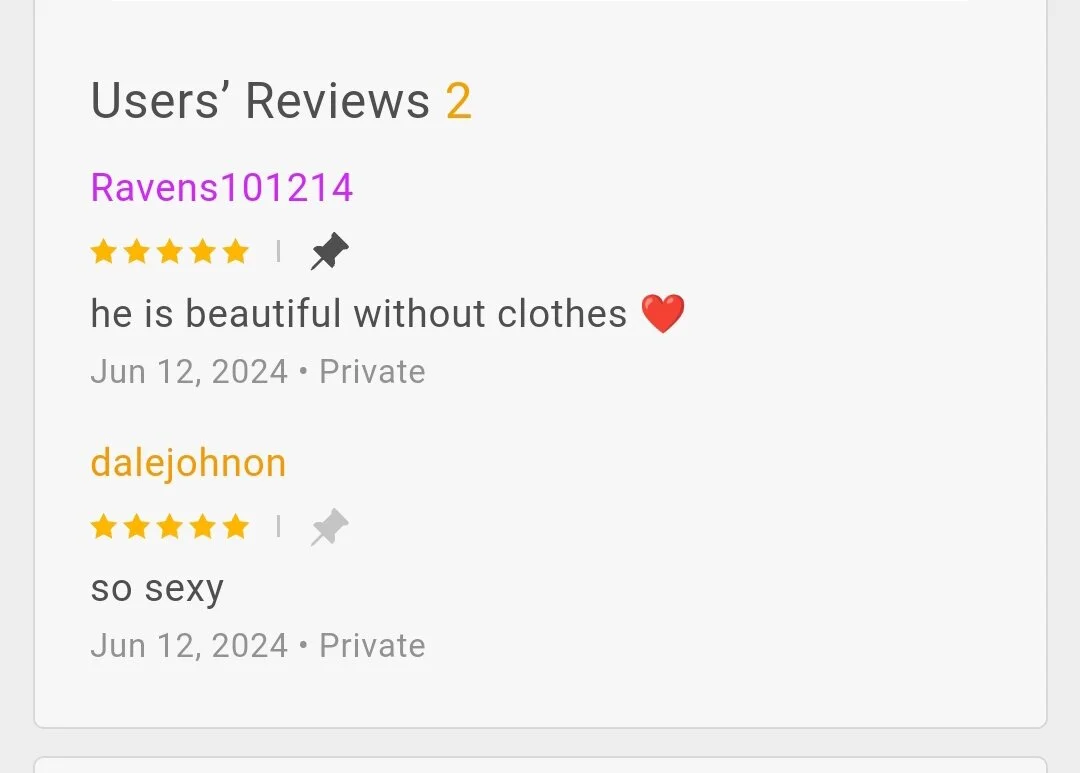Select the "he is beautiful without clothes" review text
This screenshot has width=1080, height=773.
[359, 313]
